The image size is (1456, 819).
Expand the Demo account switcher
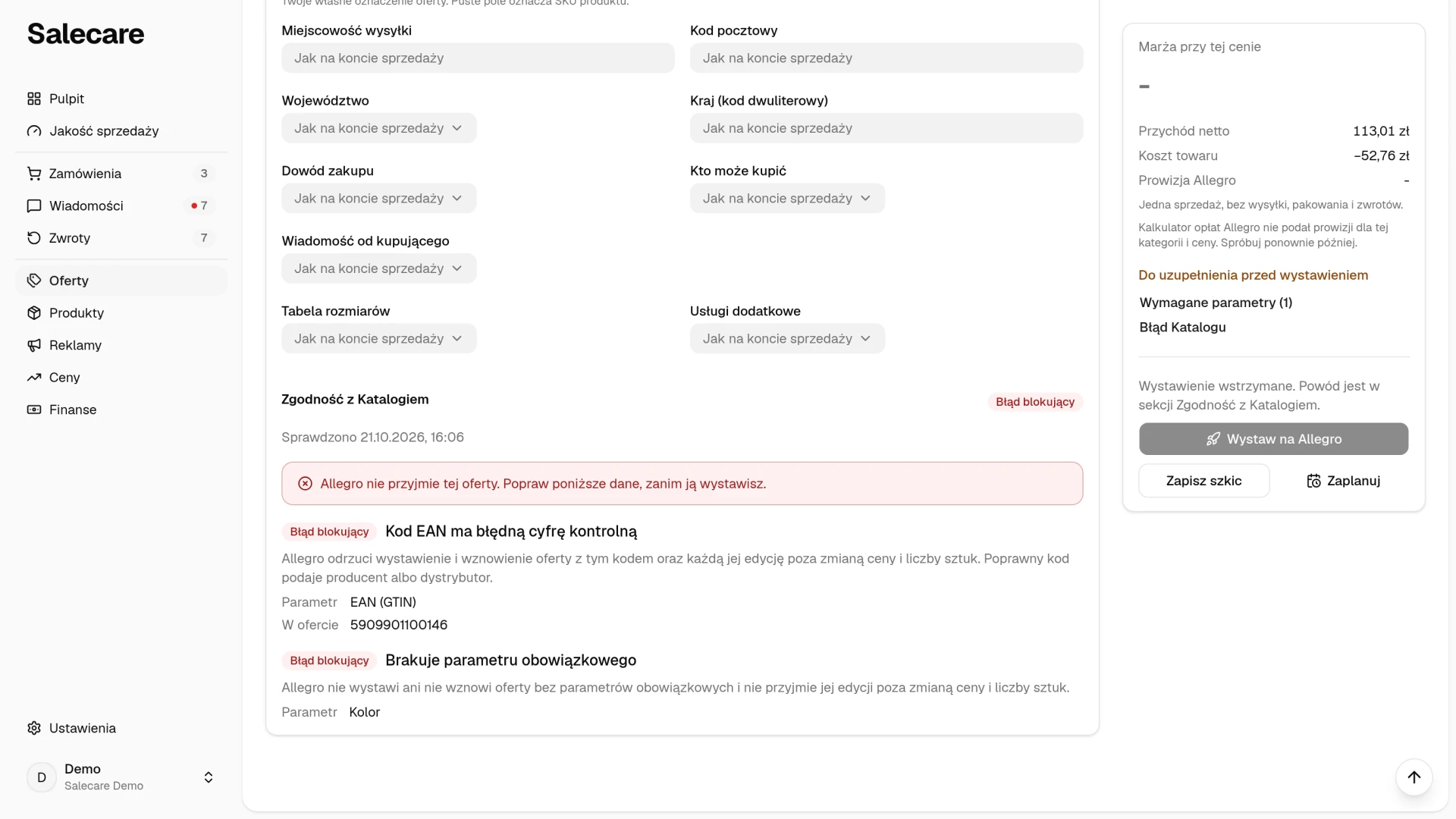pyautogui.click(x=121, y=777)
